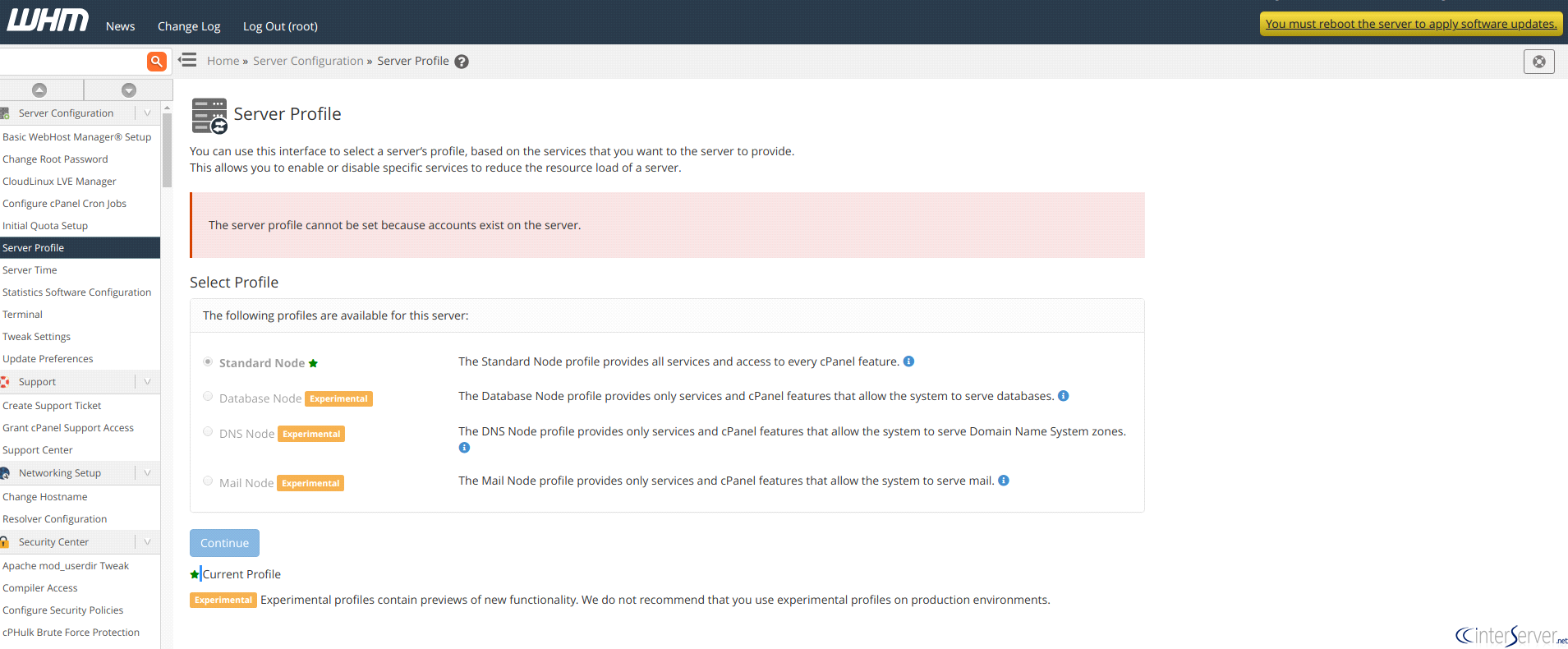Viewport: 1568px width, 649px height.
Task: Click the Security Center lock icon
Action: [5, 542]
